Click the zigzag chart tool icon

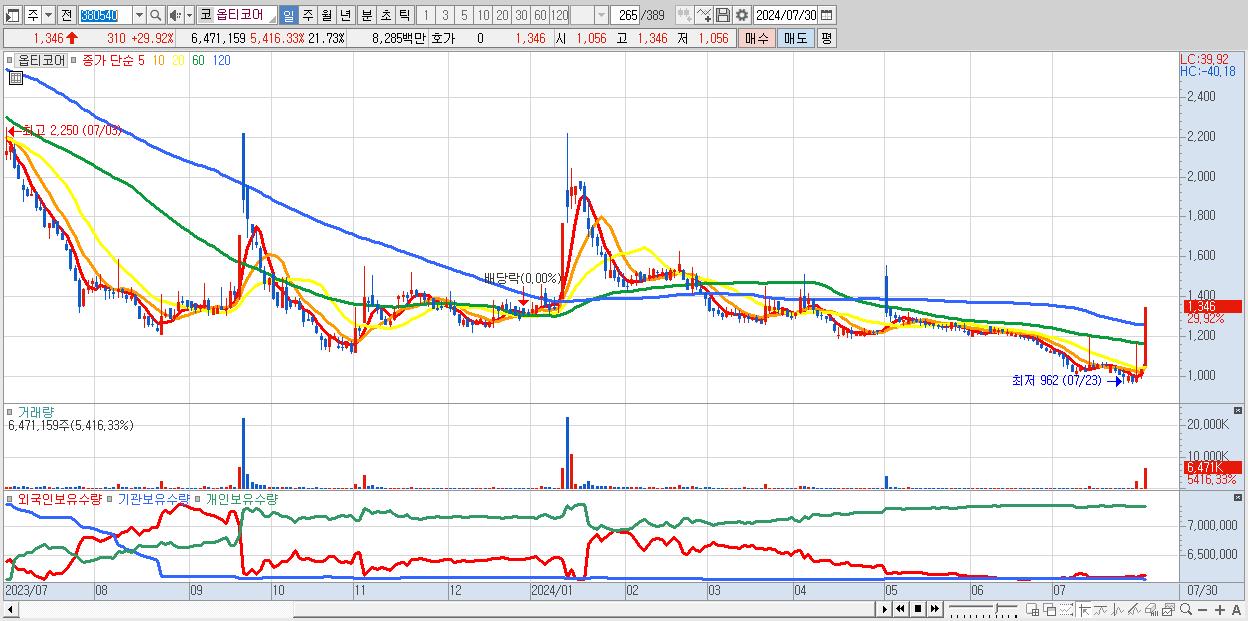[1117, 609]
